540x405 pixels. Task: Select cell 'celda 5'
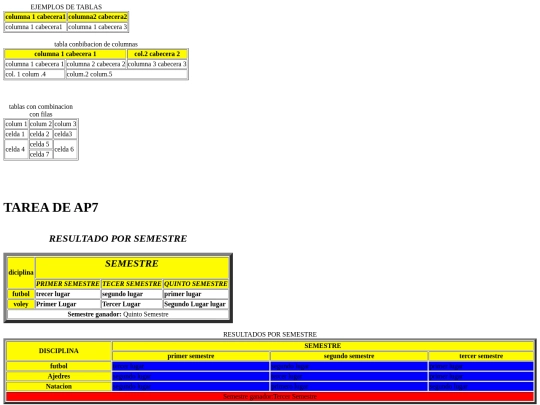point(41,144)
